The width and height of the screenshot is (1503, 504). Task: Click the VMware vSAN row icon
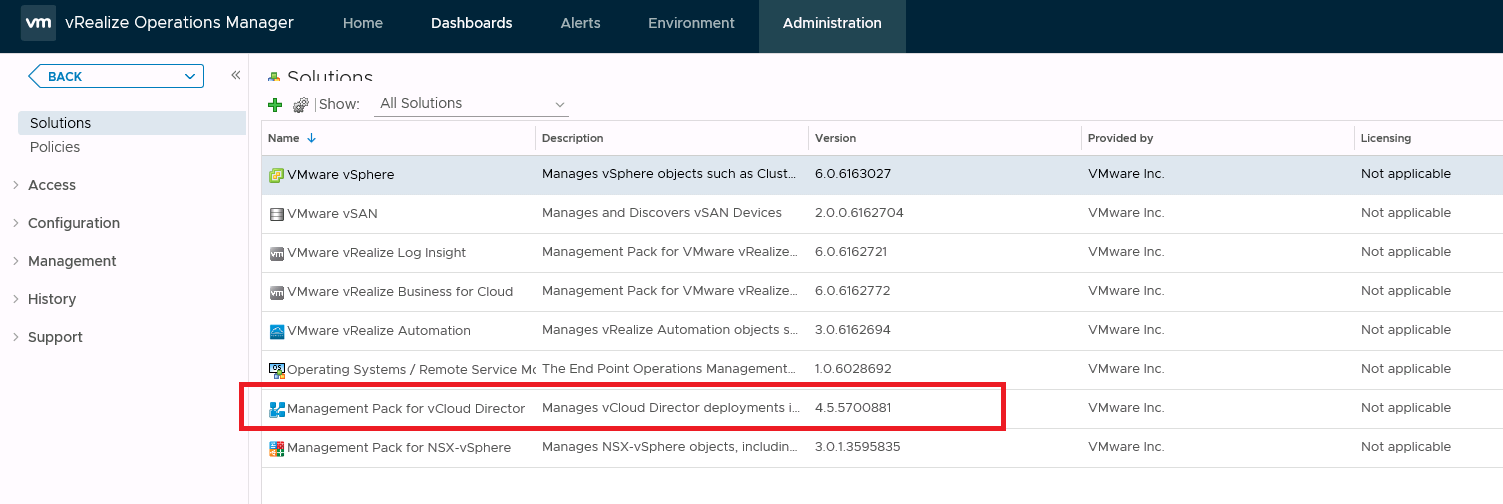(277, 214)
